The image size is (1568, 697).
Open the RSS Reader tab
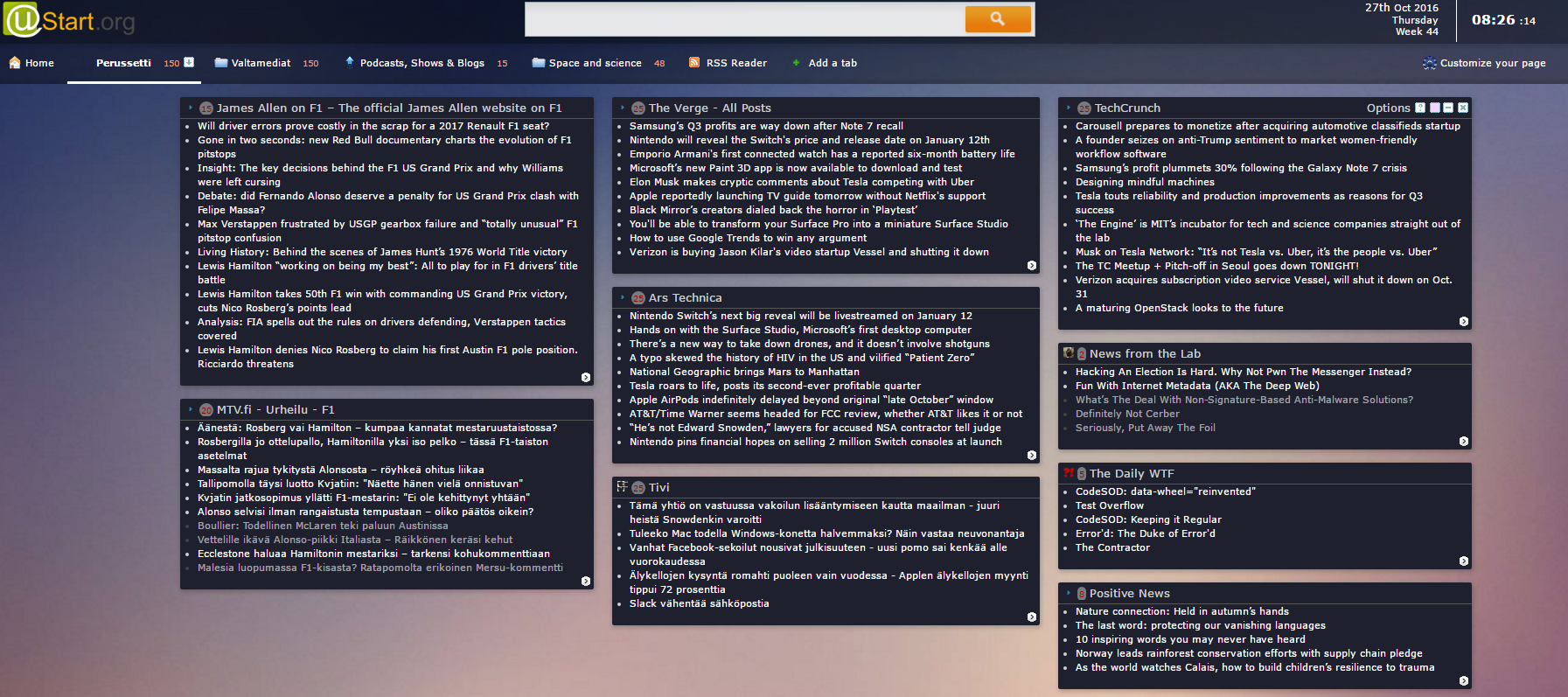[x=736, y=63]
